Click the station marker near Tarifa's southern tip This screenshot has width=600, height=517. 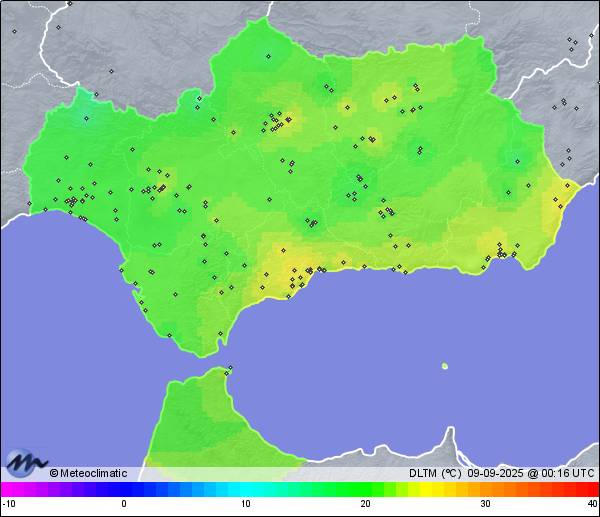click(x=220, y=334)
